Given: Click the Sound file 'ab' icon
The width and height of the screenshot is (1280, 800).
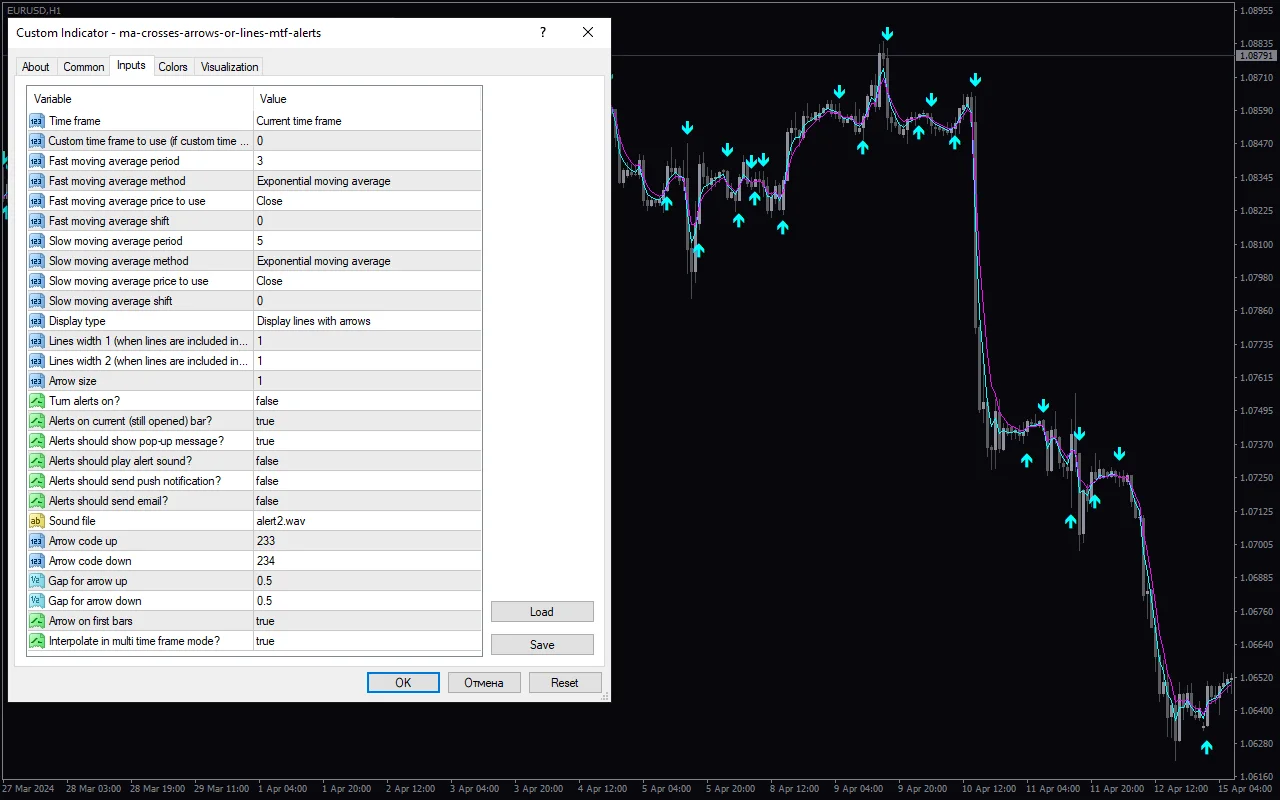Looking at the screenshot, I should (x=37, y=521).
